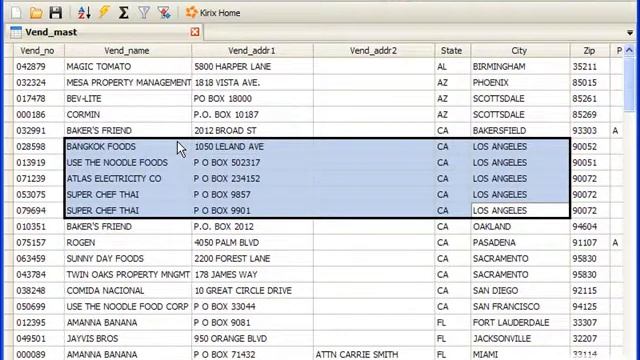Open a file with the folder icon
The height and width of the screenshot is (360, 640).
click(36, 13)
